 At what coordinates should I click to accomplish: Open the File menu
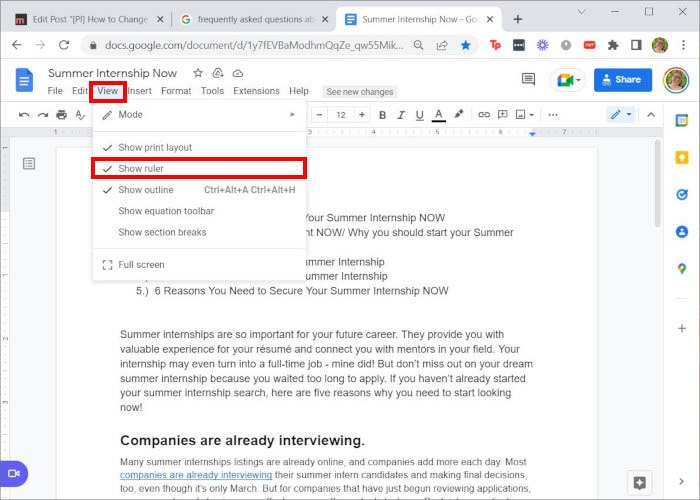[x=55, y=91]
